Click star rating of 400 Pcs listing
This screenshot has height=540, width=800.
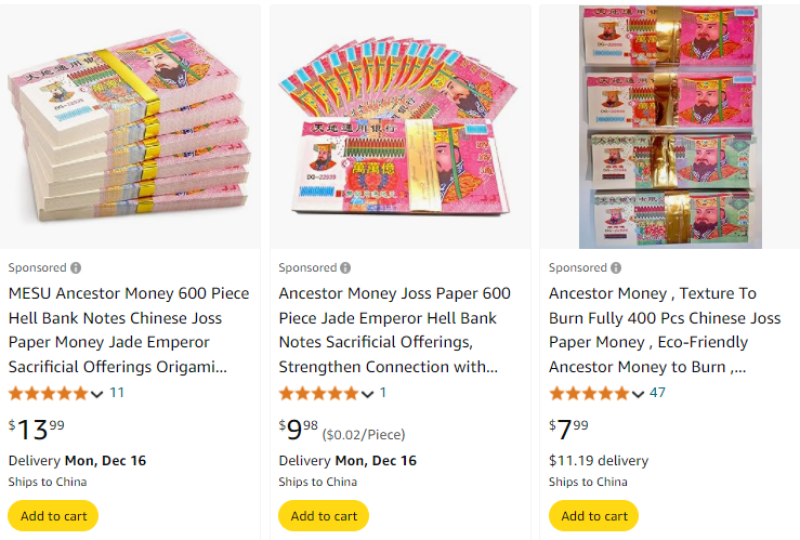click(x=588, y=393)
